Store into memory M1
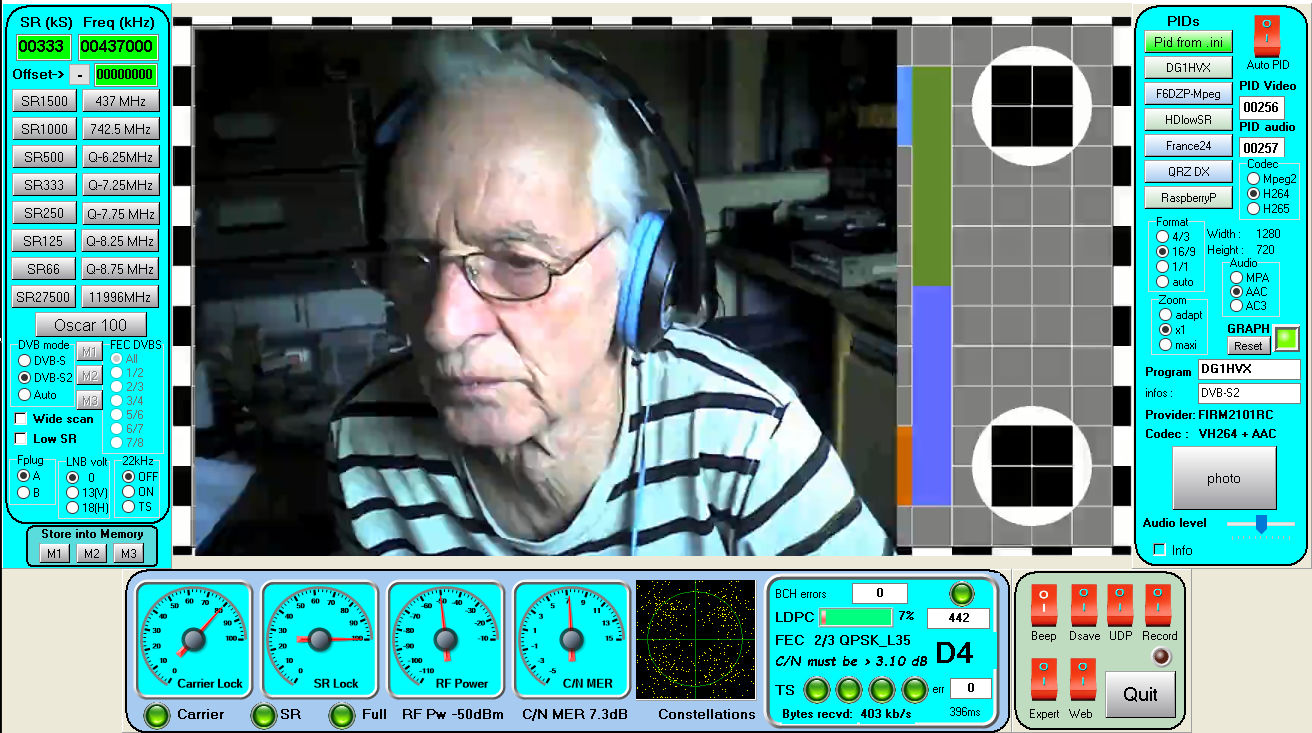1312x733 pixels. [x=54, y=554]
